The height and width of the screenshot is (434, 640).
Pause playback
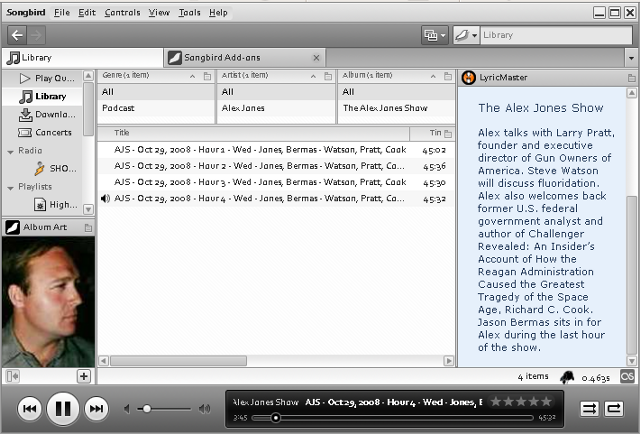pyautogui.click(x=63, y=409)
